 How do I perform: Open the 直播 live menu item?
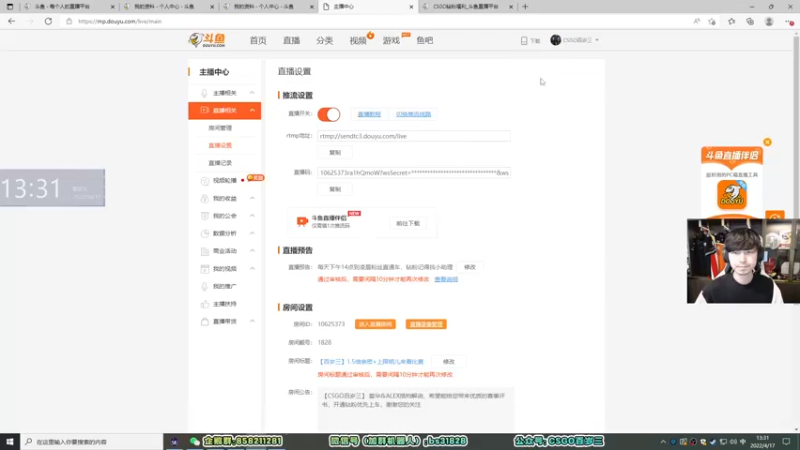(x=291, y=40)
